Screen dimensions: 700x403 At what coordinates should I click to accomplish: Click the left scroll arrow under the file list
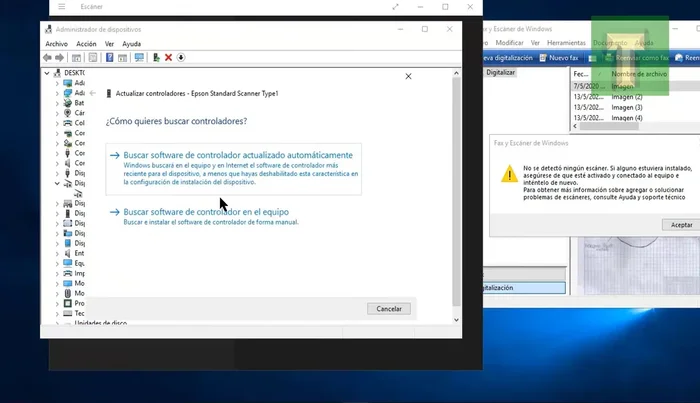coord(575,126)
